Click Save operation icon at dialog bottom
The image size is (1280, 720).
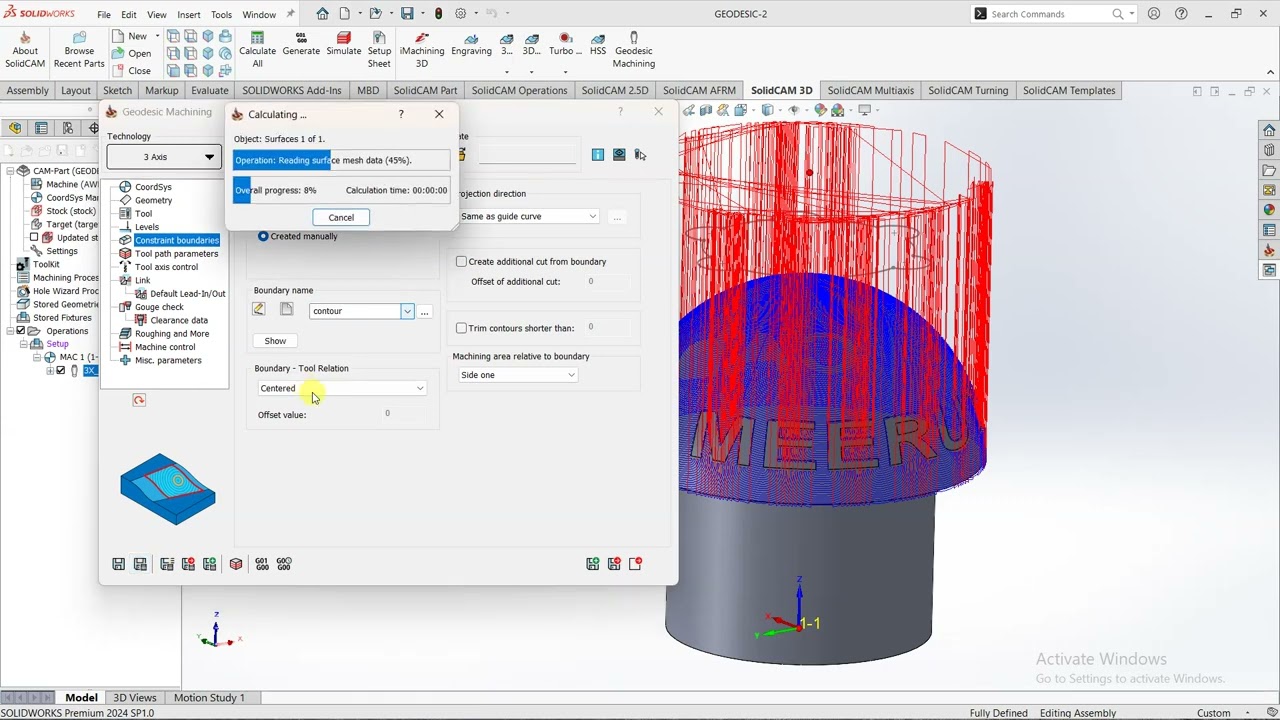pos(119,564)
